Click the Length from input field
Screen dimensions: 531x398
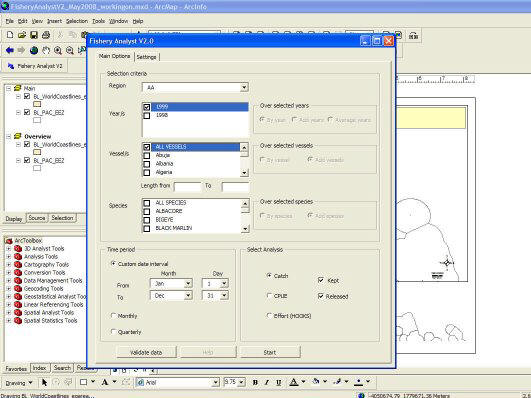pos(187,186)
